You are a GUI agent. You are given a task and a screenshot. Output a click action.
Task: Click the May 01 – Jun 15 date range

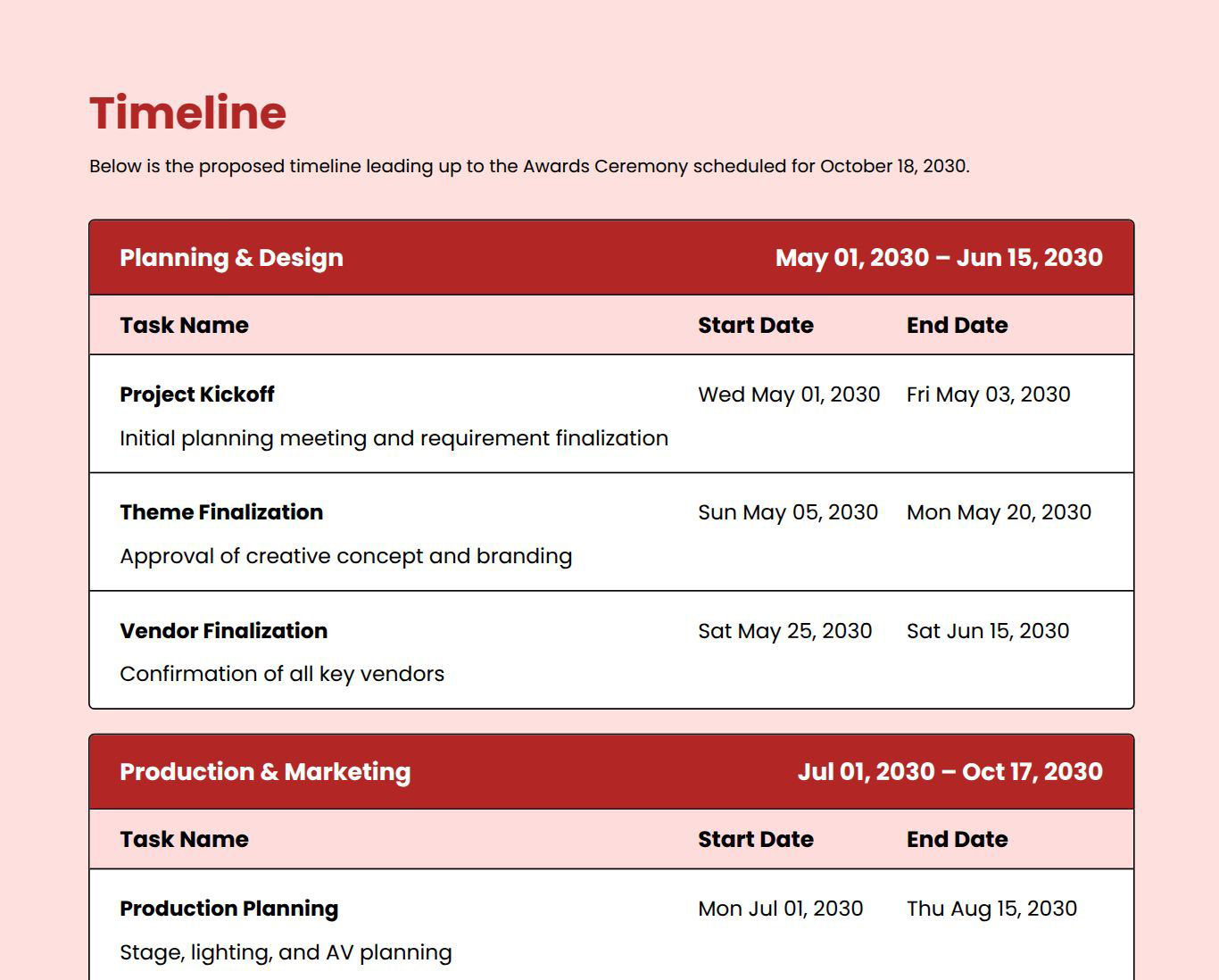(x=938, y=258)
